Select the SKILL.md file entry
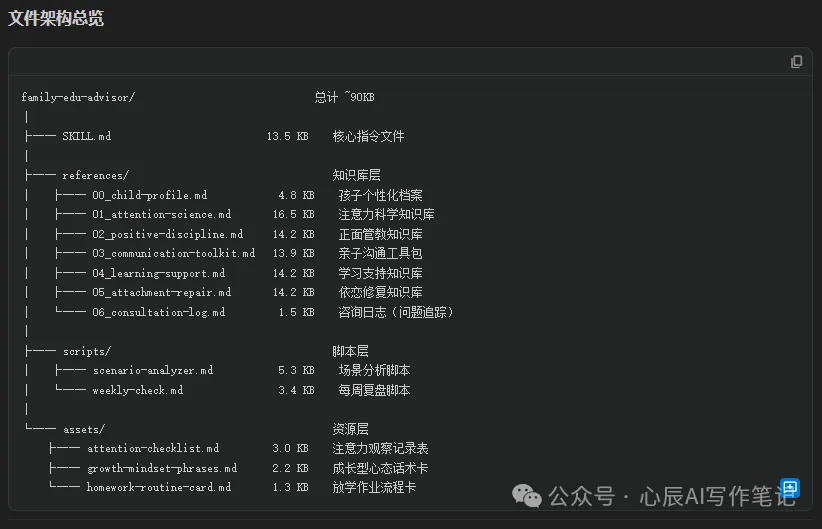 click(86, 136)
